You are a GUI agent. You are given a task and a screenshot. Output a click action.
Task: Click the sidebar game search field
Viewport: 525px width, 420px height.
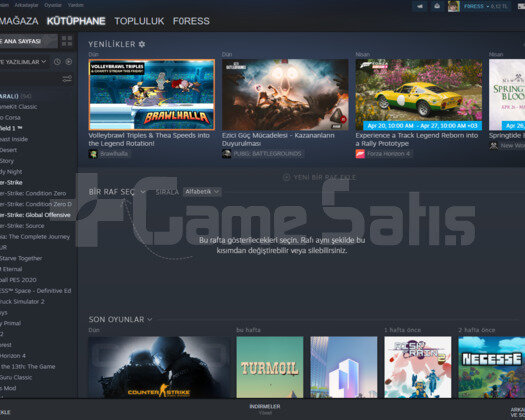click(29, 79)
